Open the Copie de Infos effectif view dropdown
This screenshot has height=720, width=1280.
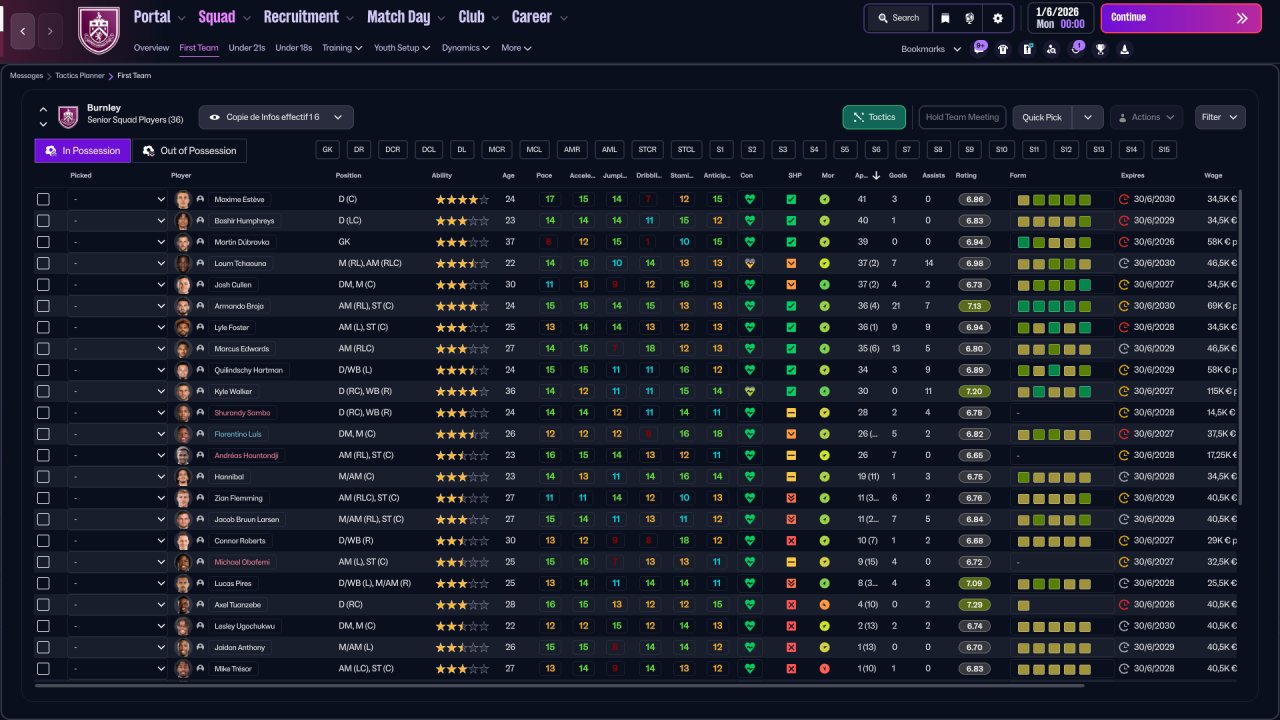click(276, 117)
